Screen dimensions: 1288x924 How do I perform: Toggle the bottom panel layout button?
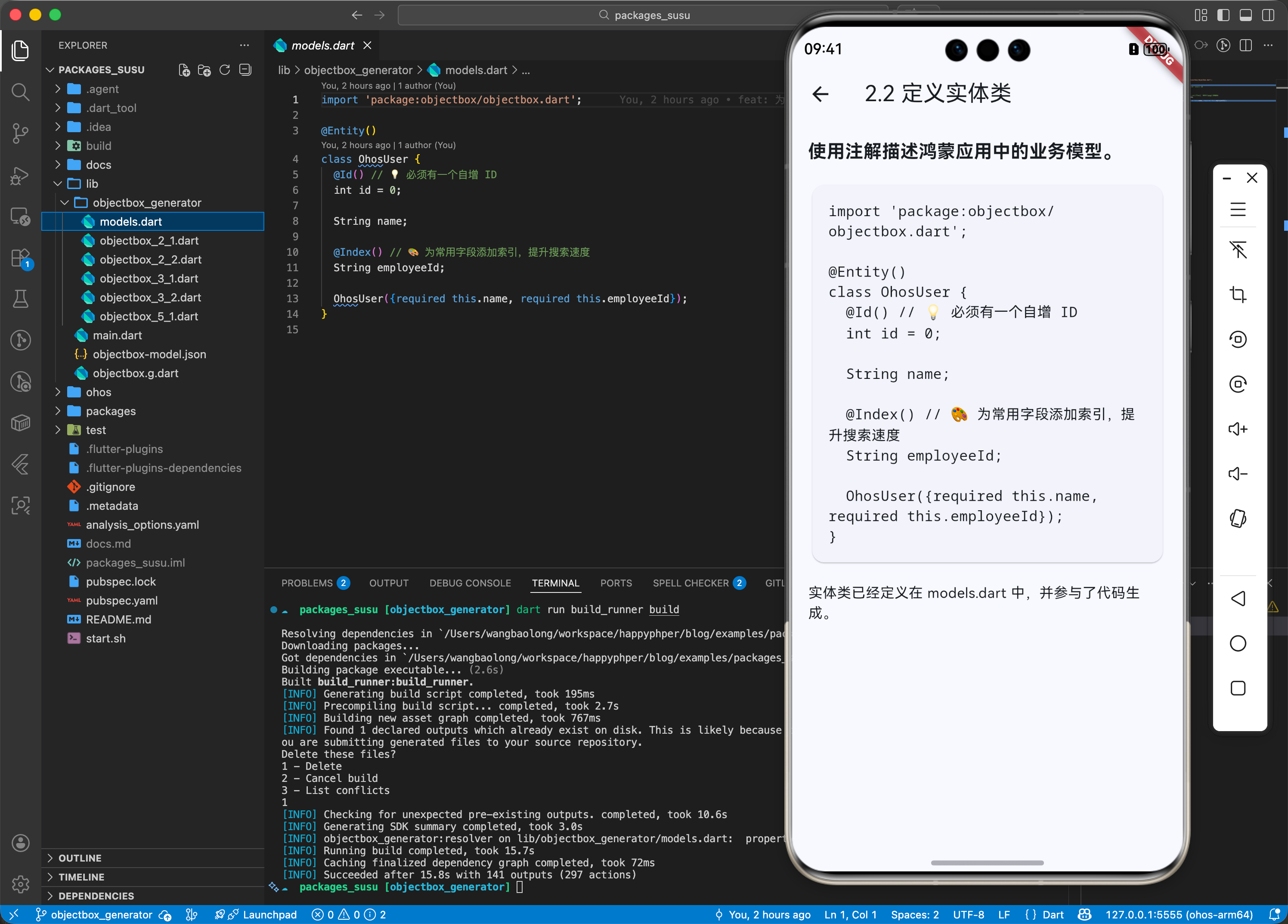(x=1245, y=16)
